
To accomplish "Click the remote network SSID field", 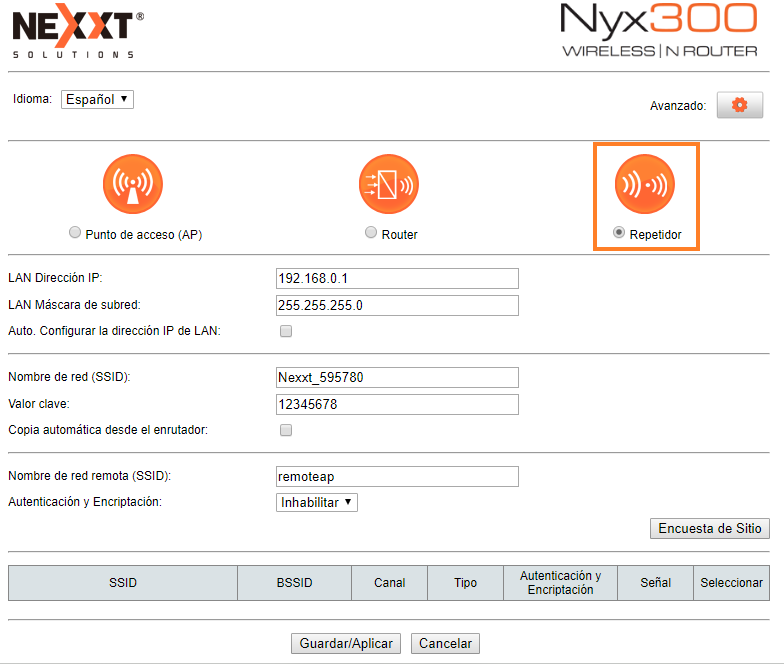I will (x=398, y=476).
